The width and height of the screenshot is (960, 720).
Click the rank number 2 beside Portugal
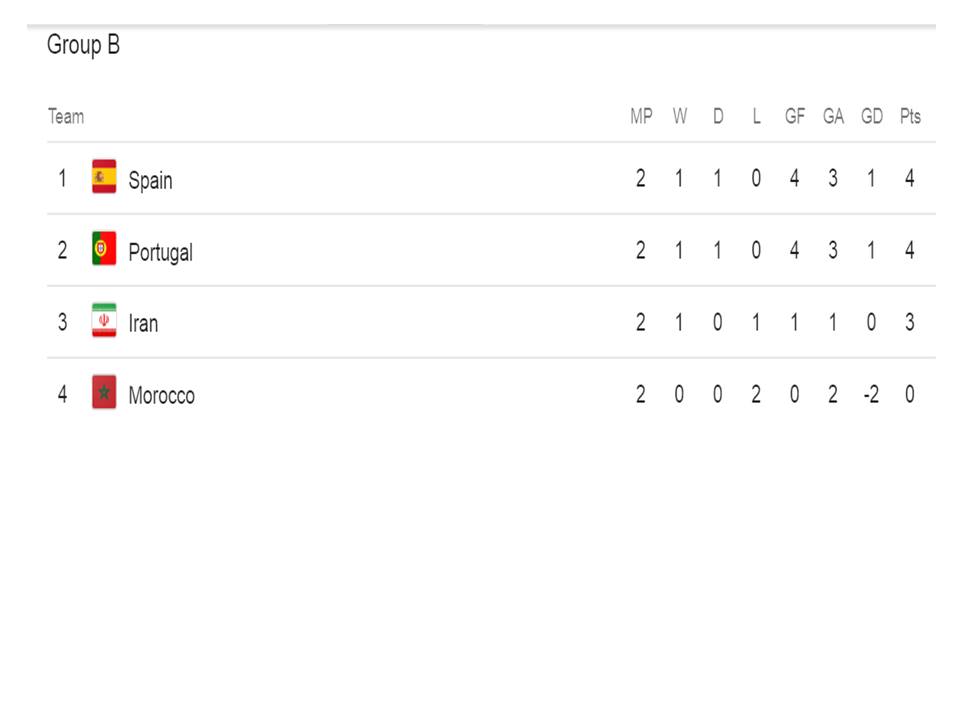tap(62, 250)
